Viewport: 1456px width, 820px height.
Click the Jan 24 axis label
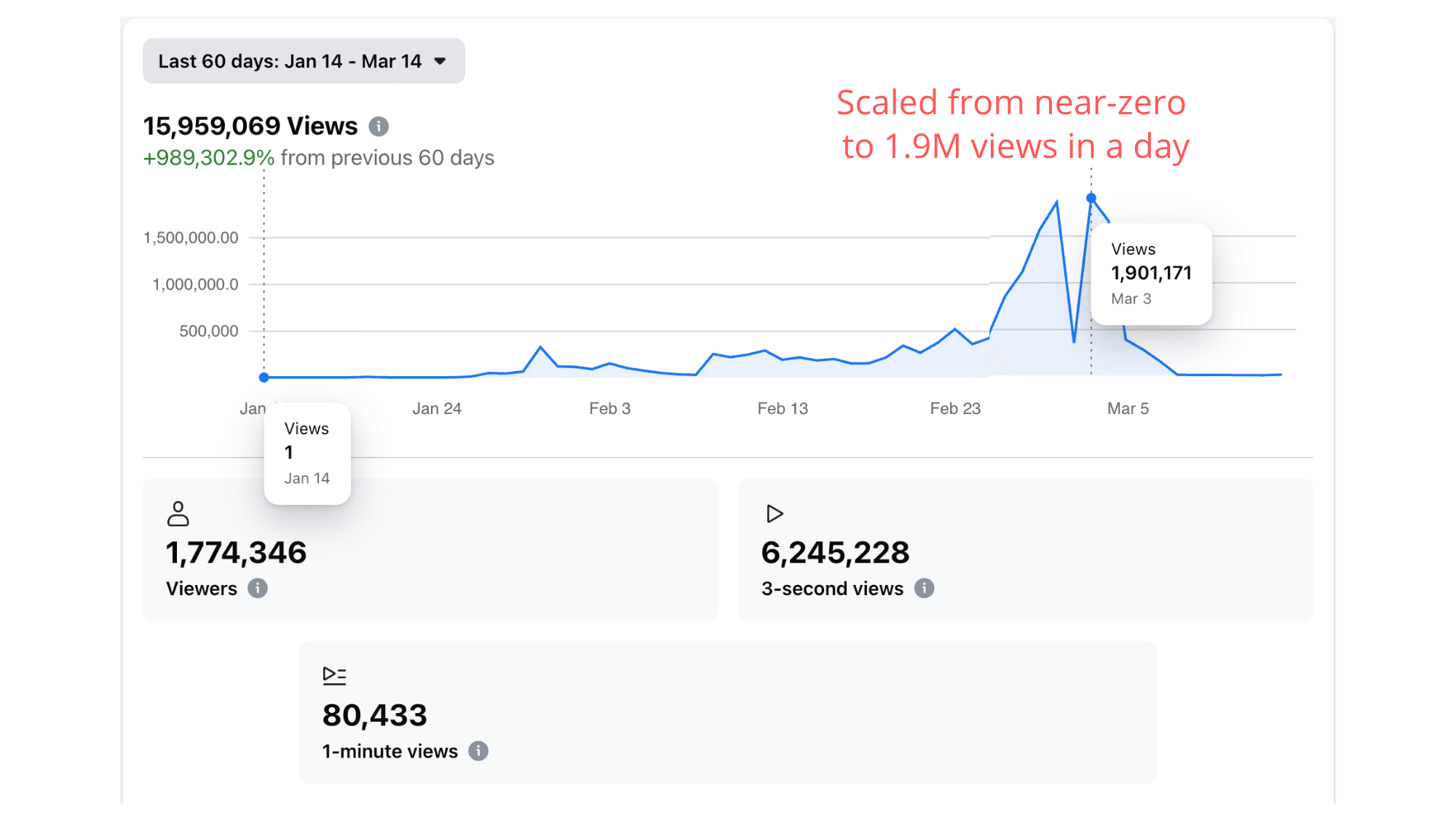coord(437,408)
